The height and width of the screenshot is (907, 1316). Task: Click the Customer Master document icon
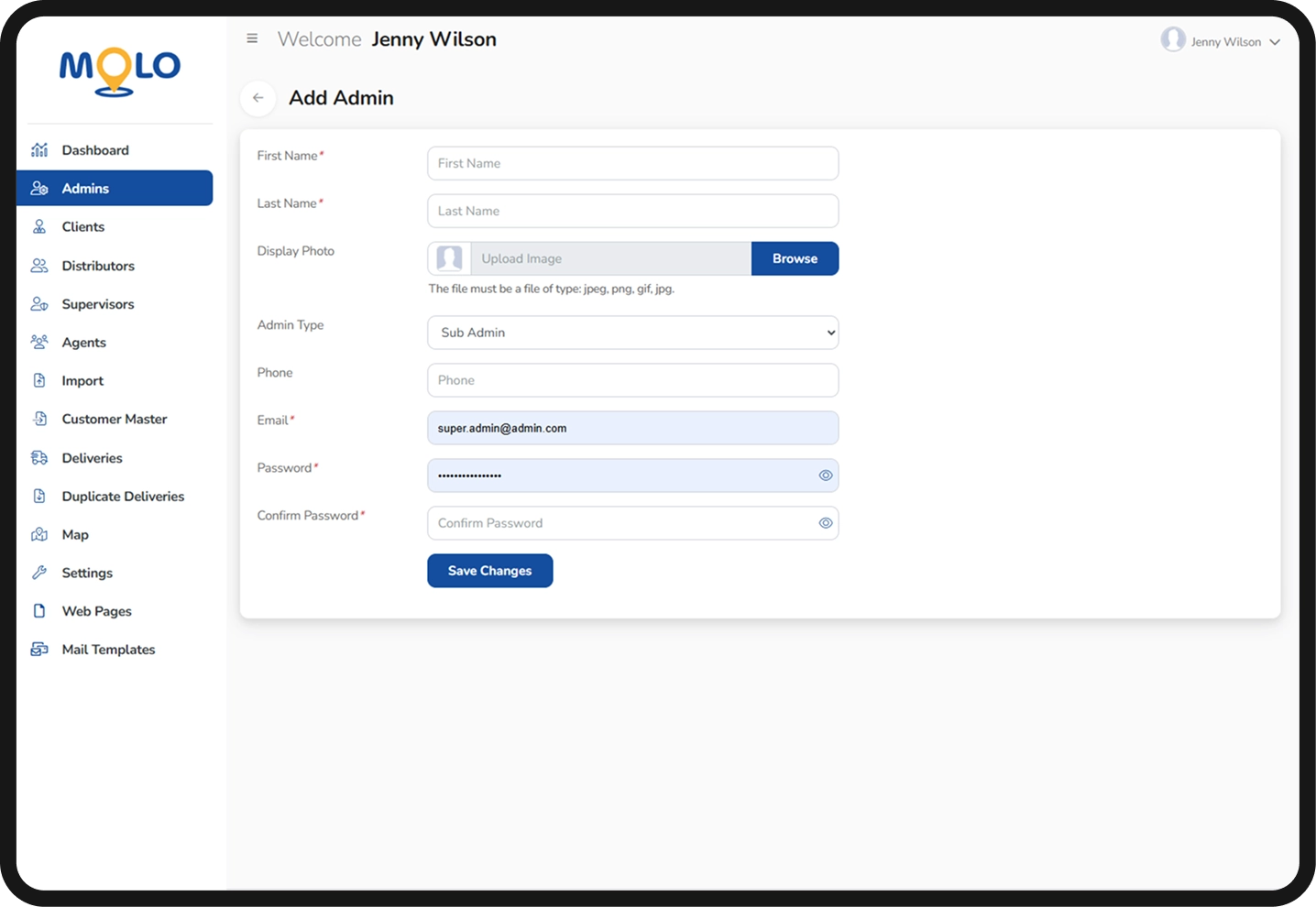pyautogui.click(x=39, y=419)
